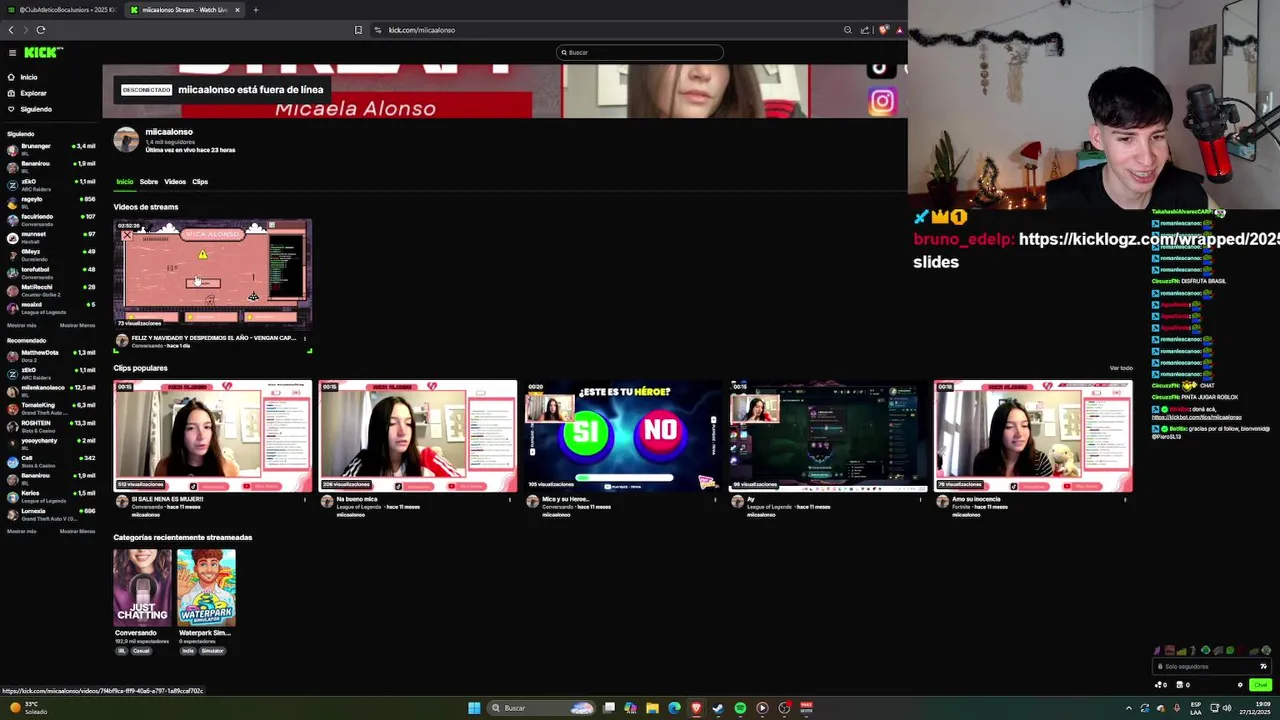The image size is (1280, 720).
Task: Open Waterpark Simulator category
Action: coord(206,588)
